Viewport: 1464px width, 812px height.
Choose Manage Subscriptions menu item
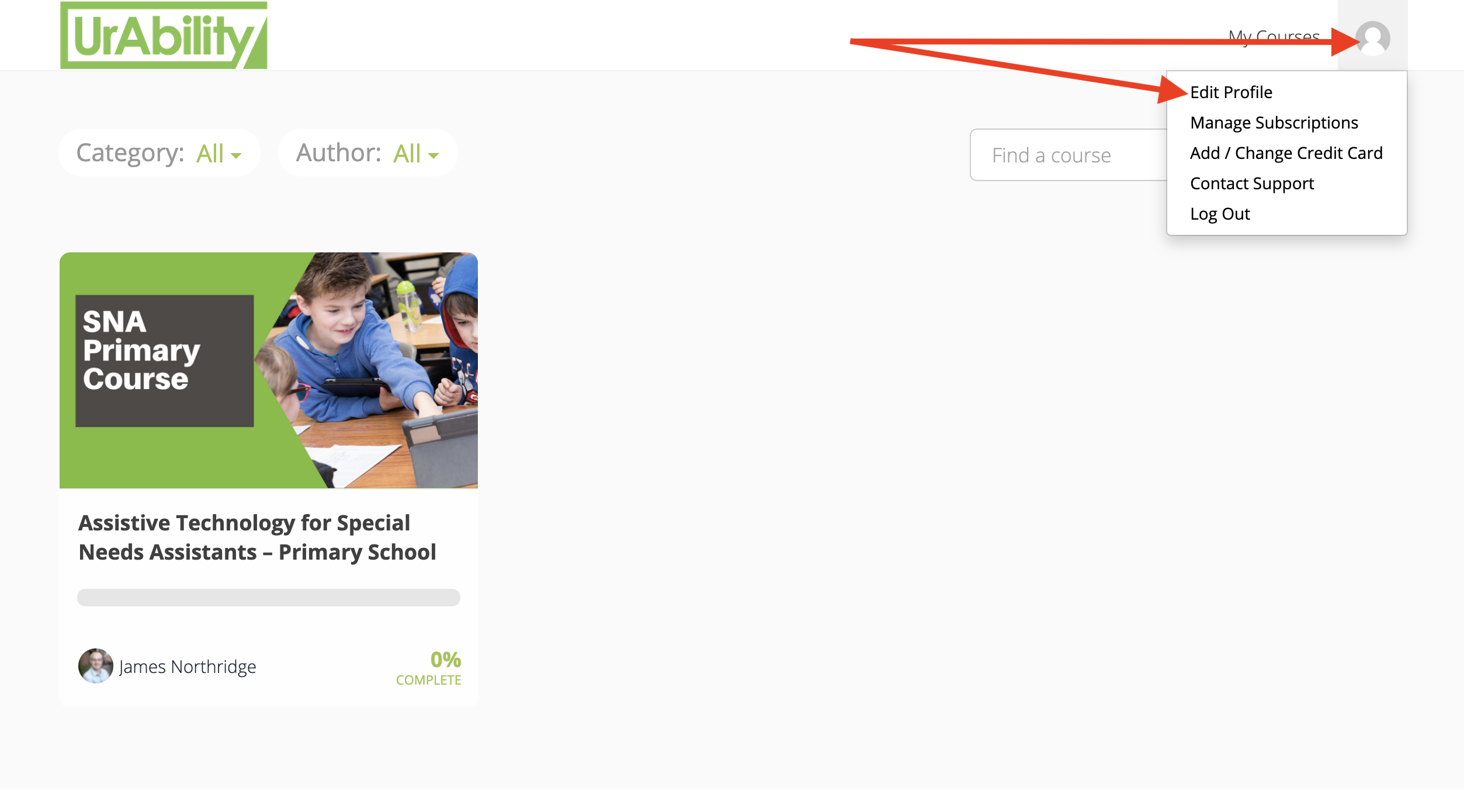1274,123
